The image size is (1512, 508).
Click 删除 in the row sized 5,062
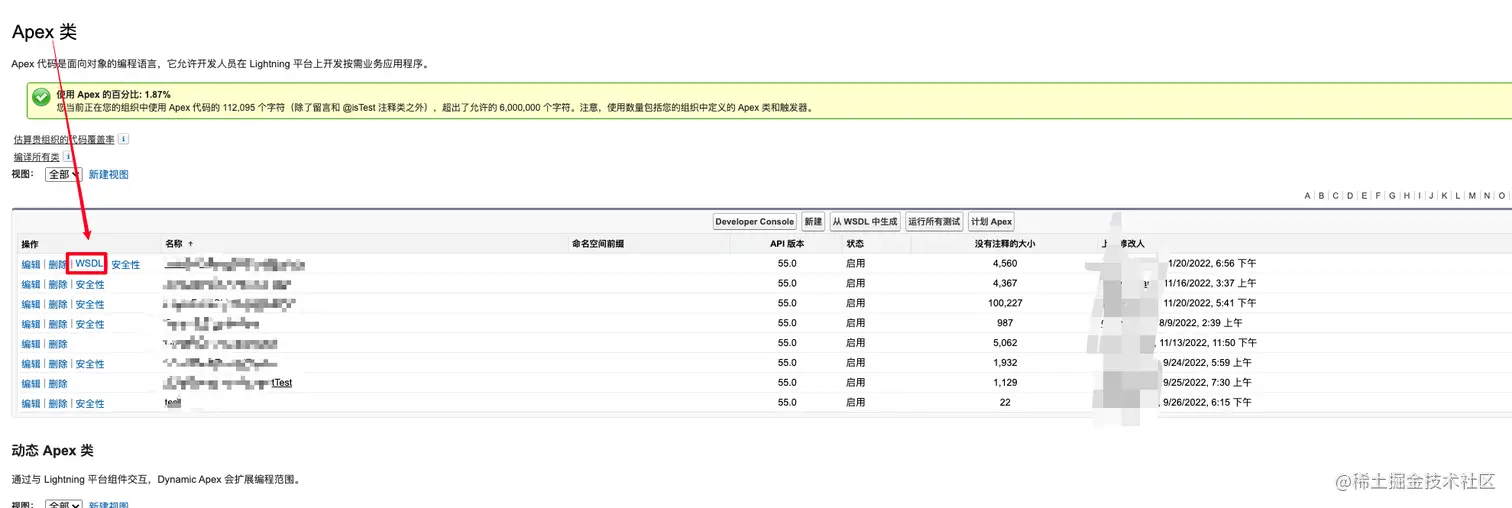tap(58, 344)
